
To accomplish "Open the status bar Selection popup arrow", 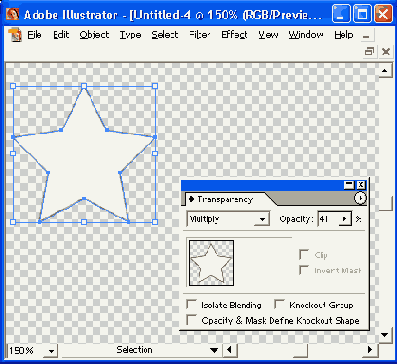I will (x=214, y=350).
